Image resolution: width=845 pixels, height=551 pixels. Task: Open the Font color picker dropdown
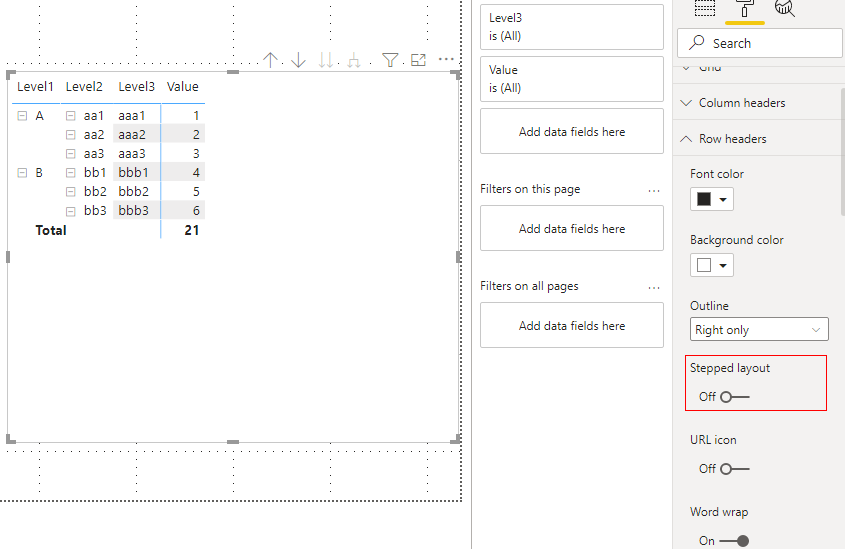(x=711, y=199)
